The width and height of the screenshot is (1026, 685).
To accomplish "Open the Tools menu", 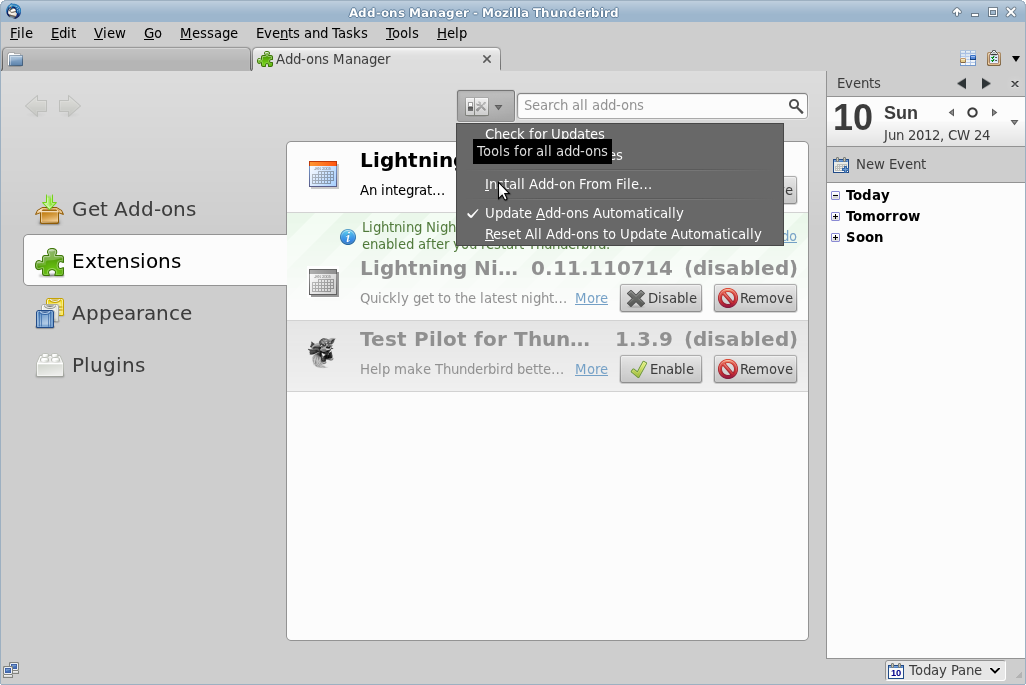I will 402,33.
